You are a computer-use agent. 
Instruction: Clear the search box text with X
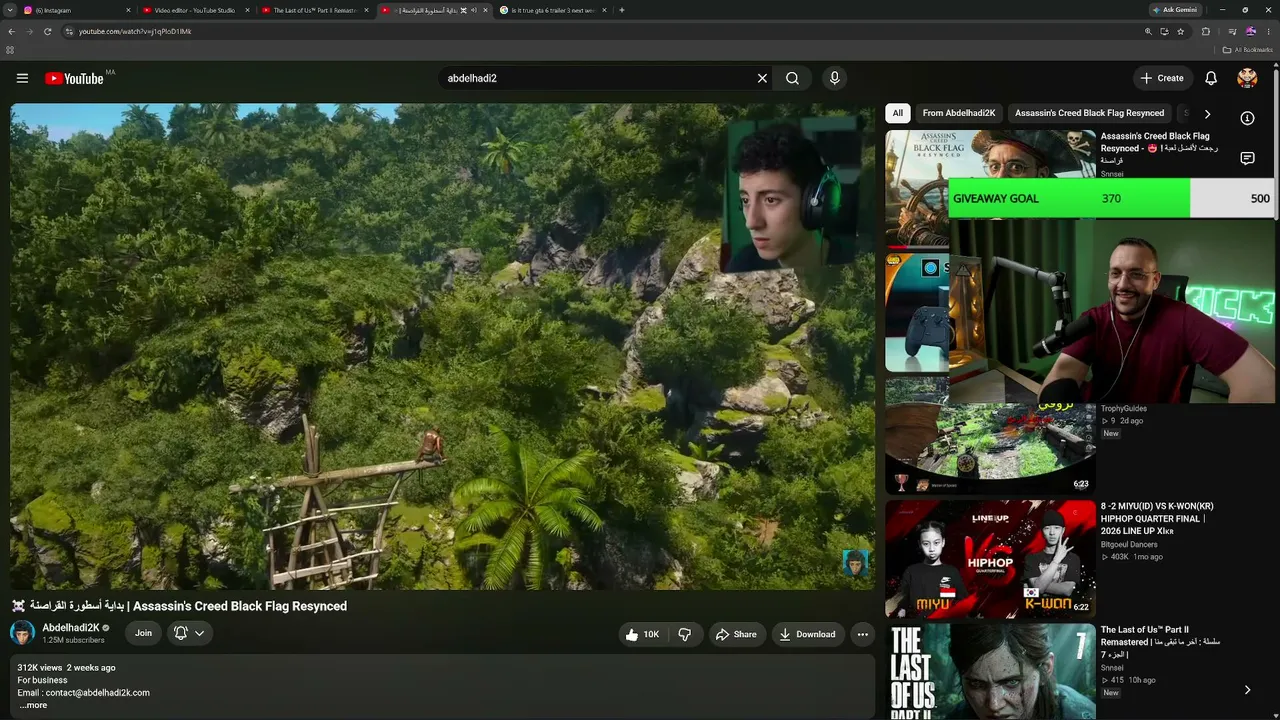(762, 78)
